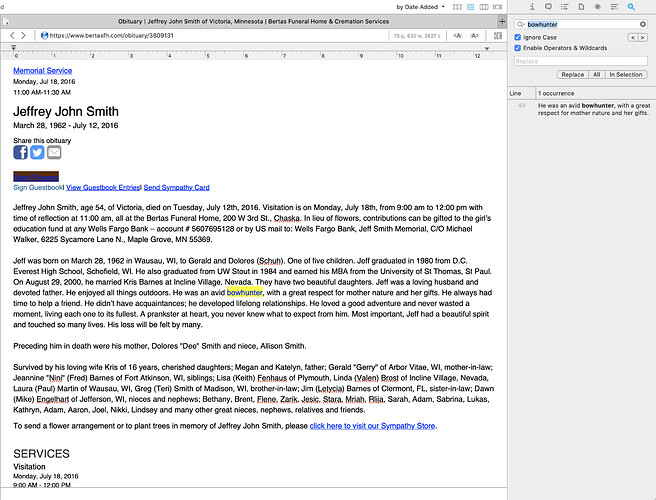The image size is (656, 500).
Task: Click the highlighted bowhunter word
Action: (x=245, y=292)
